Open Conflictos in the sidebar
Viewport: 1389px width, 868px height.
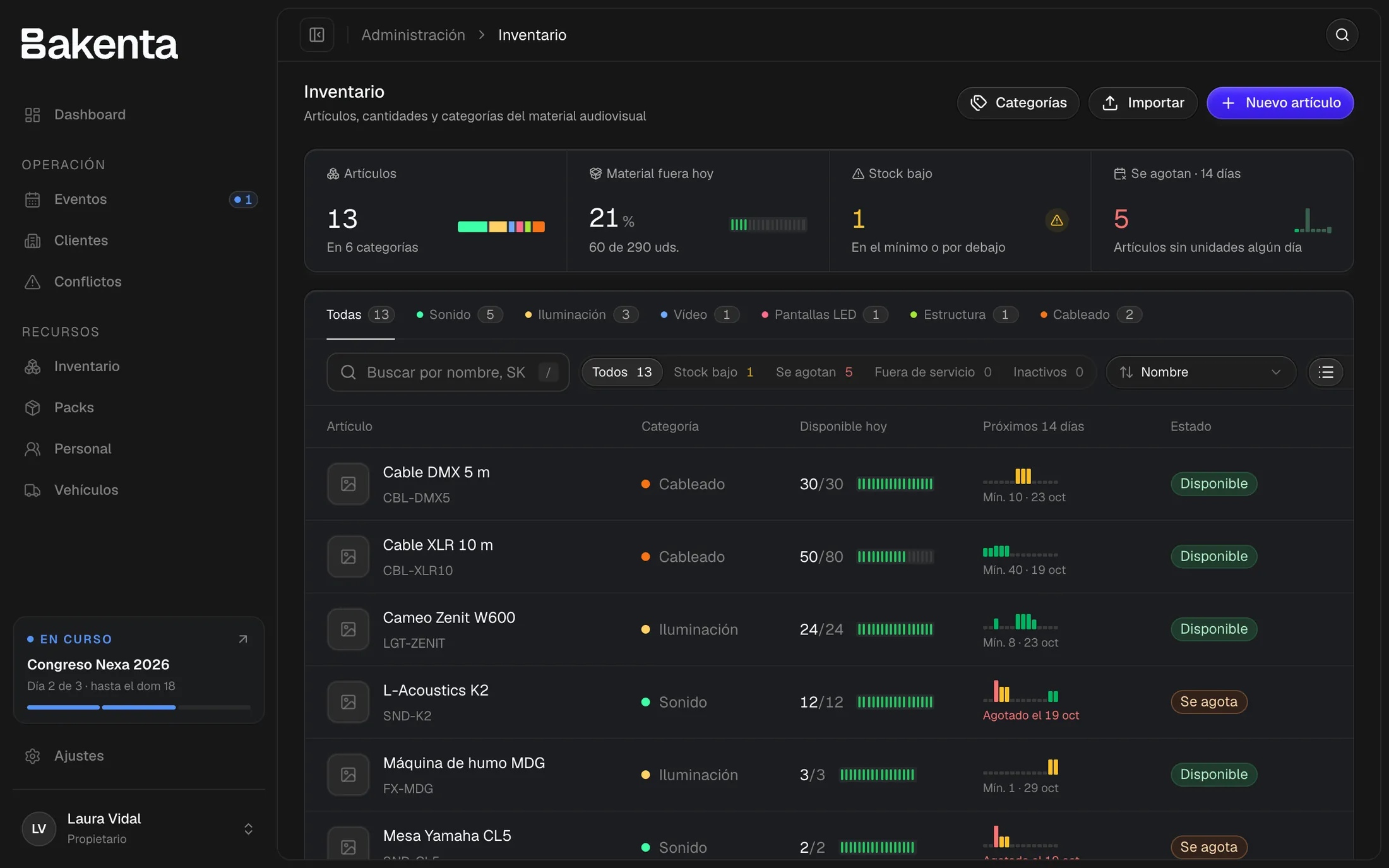138,282
